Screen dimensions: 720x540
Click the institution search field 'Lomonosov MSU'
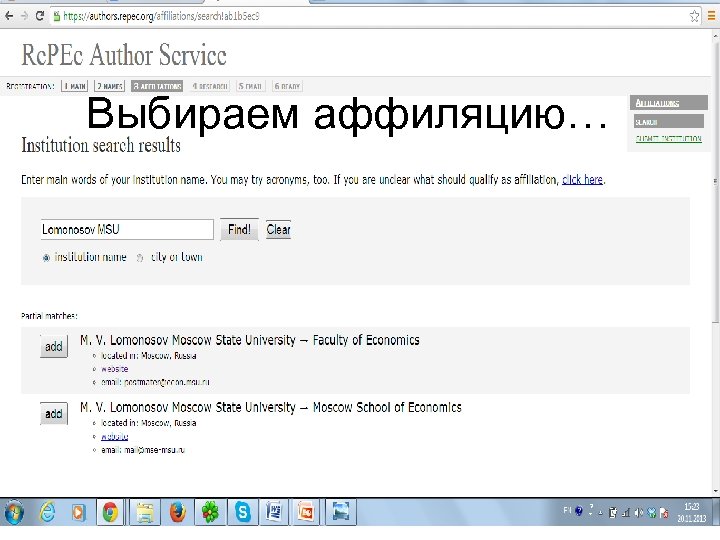point(127,230)
